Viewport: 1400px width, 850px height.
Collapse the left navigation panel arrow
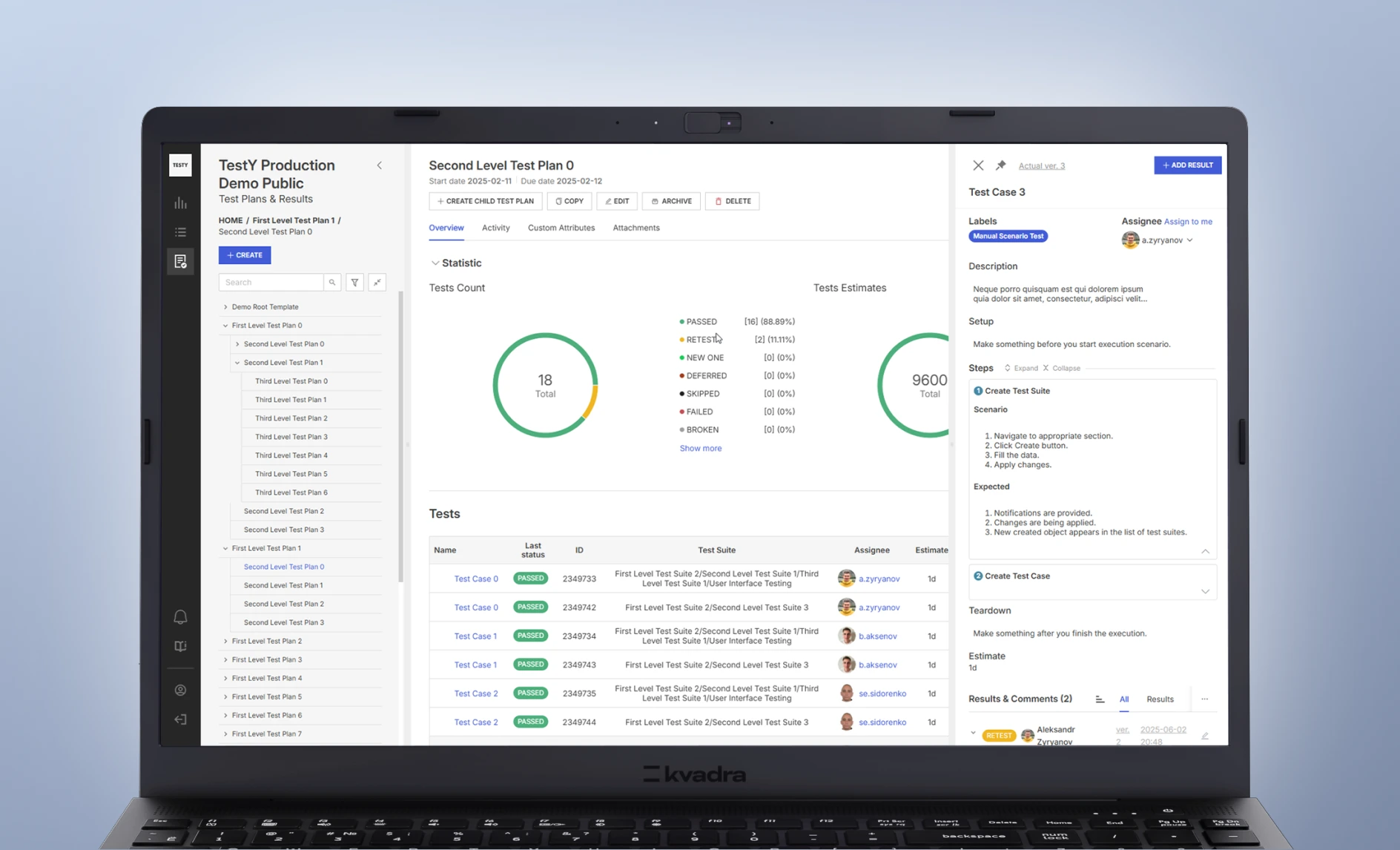click(380, 165)
